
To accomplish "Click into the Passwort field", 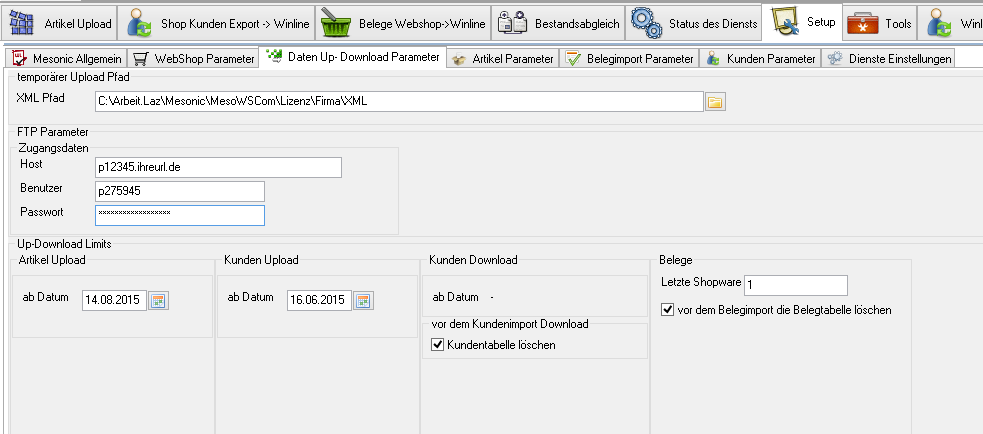I will 180,214.
